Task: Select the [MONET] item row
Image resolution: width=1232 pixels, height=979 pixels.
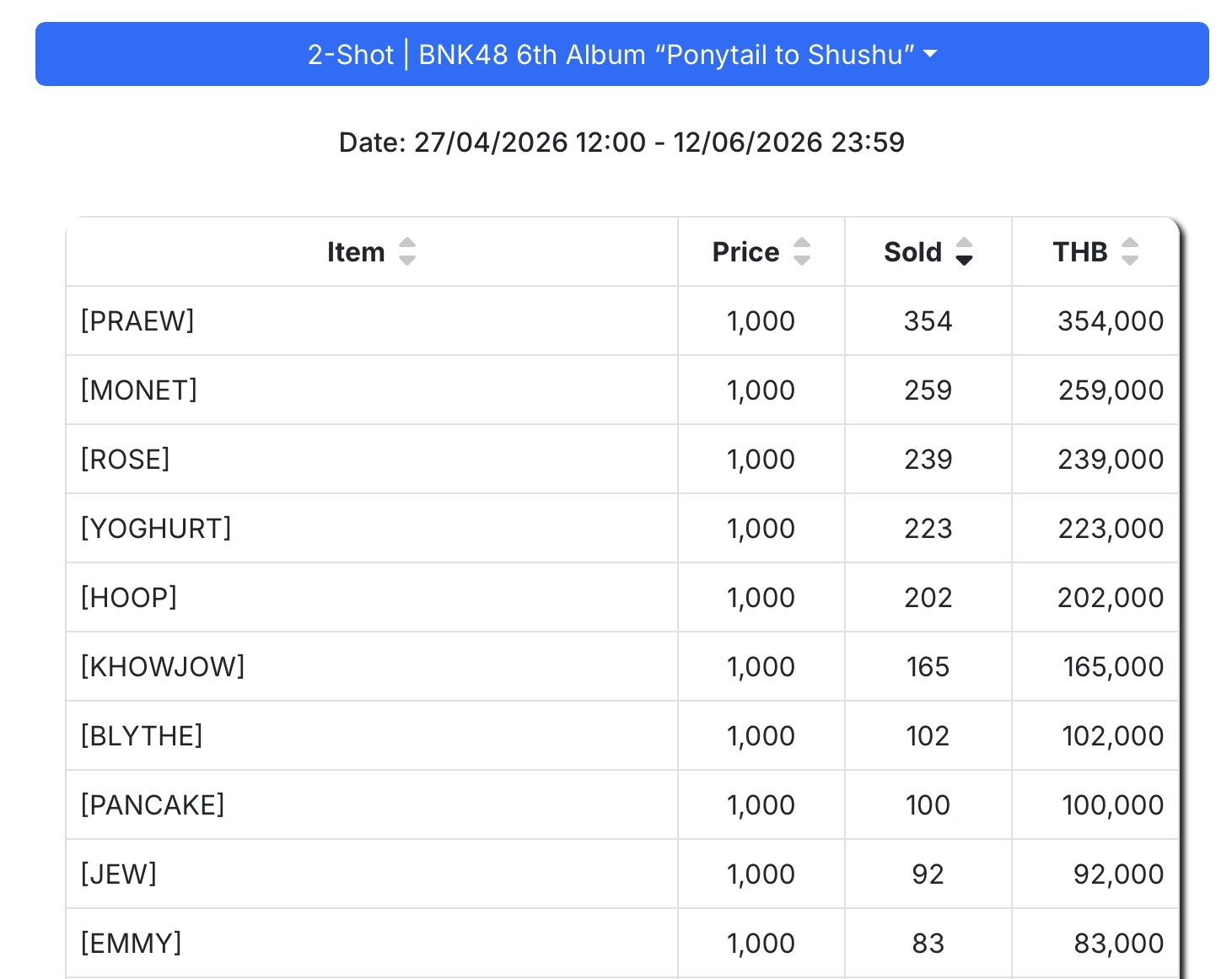Action: click(139, 390)
